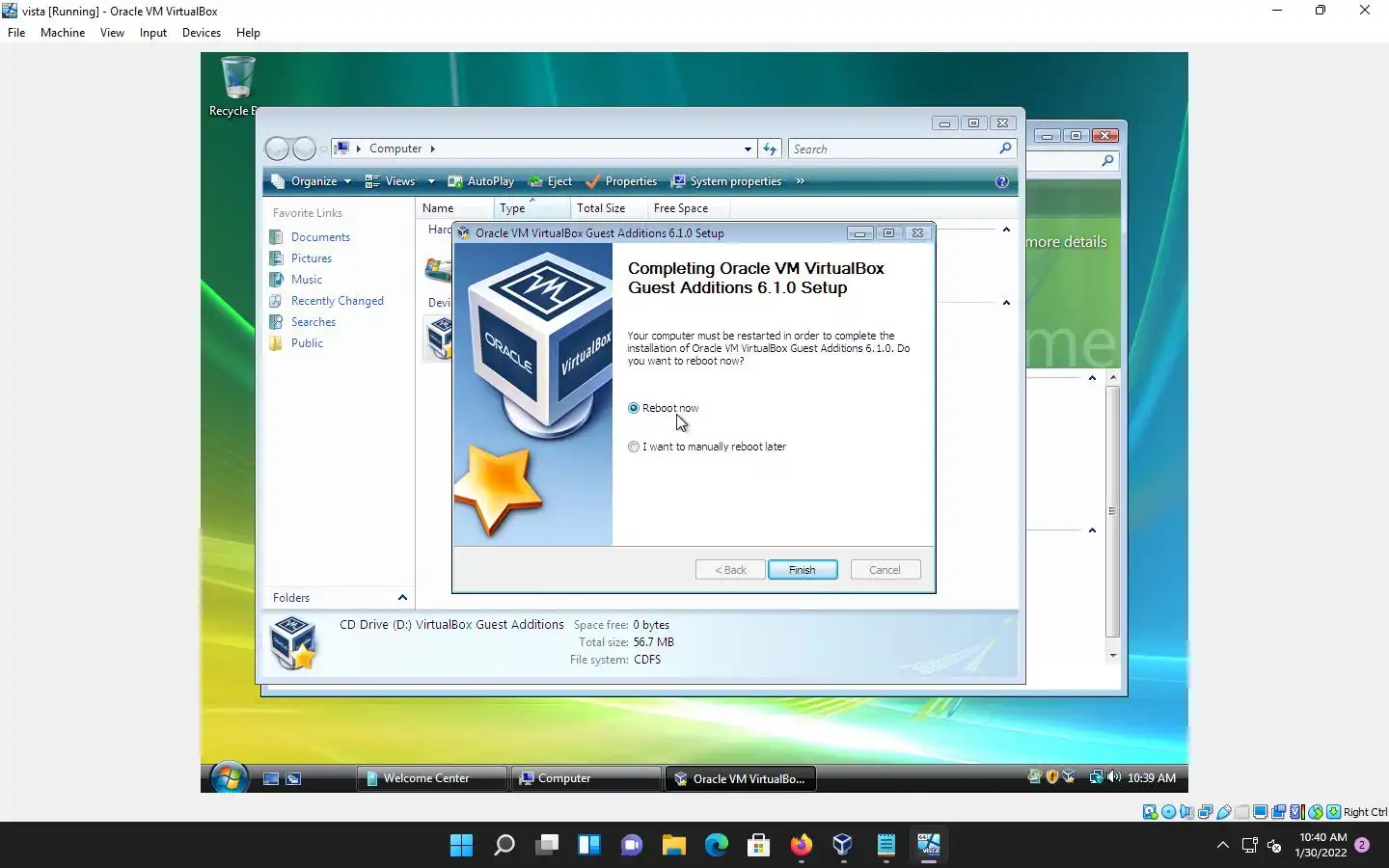Collapse the Hard Disk Drives group
Viewport: 1389px width, 868px height.
[1006, 230]
